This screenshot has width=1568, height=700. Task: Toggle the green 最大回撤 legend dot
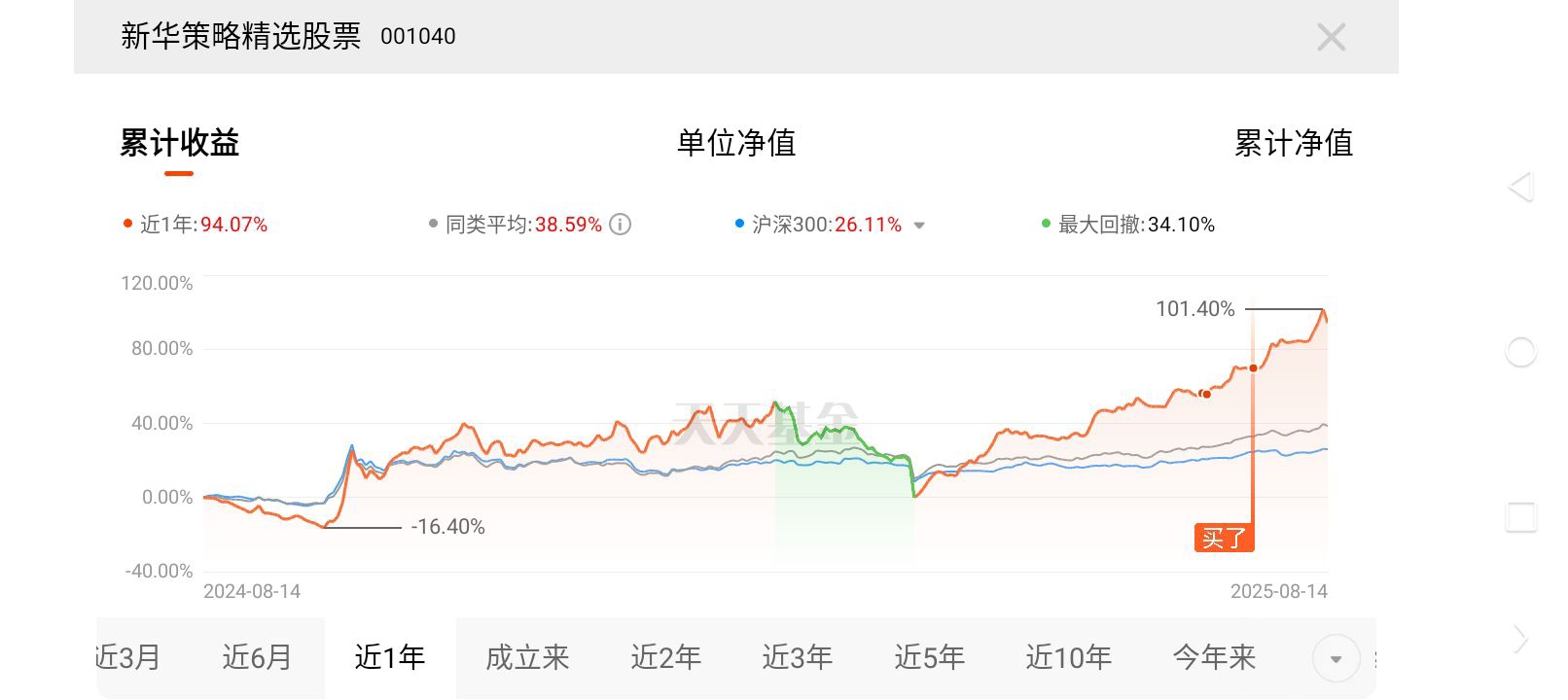pyautogui.click(x=1046, y=224)
